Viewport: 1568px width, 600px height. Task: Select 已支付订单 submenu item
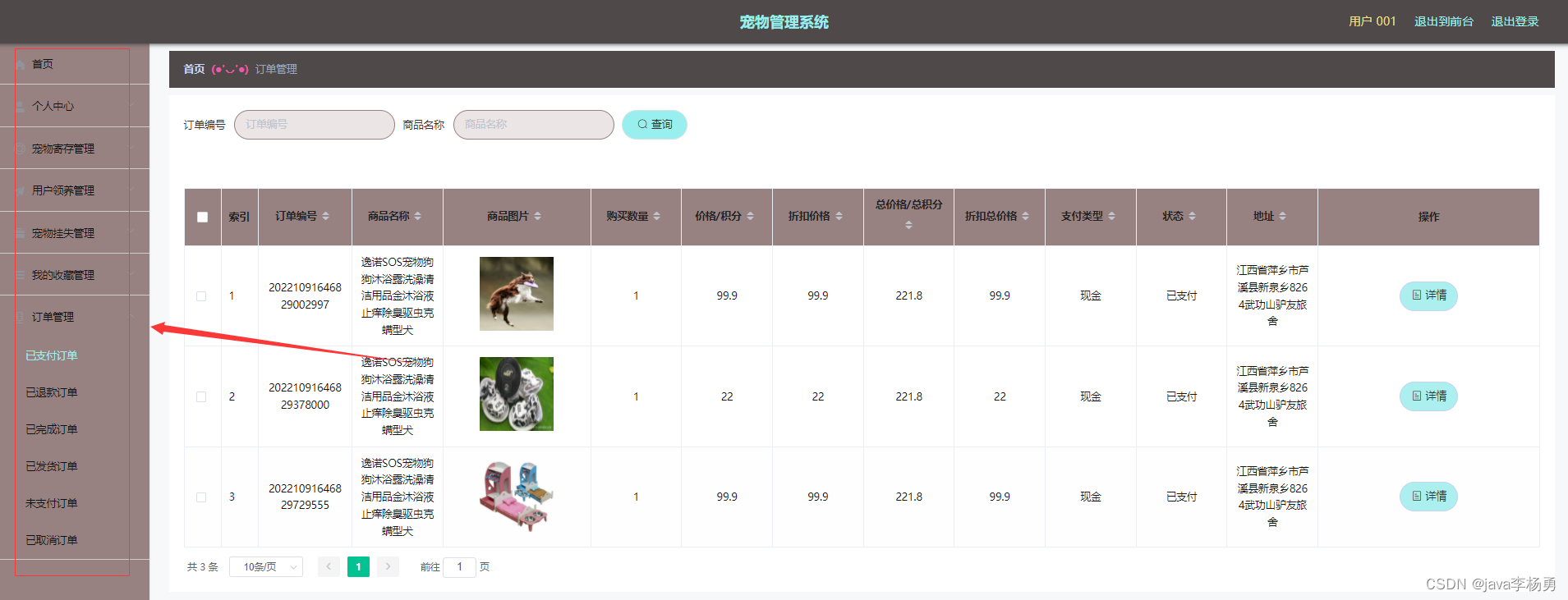point(52,355)
